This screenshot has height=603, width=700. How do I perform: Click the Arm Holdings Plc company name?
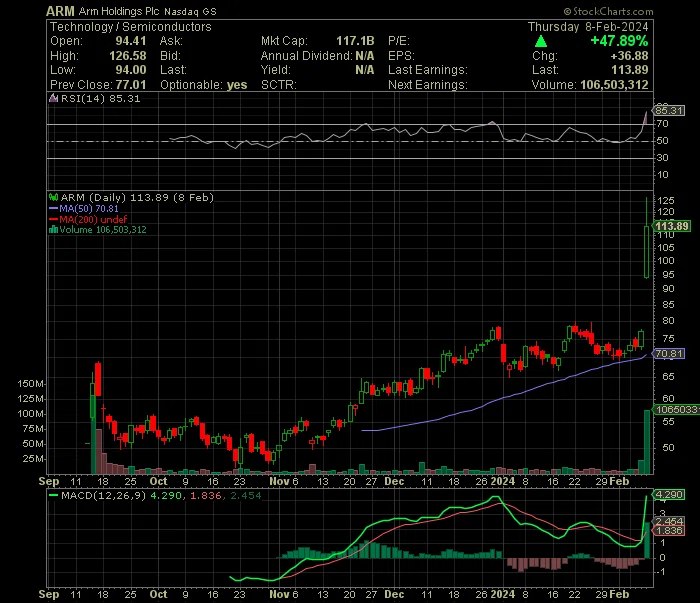[119, 11]
